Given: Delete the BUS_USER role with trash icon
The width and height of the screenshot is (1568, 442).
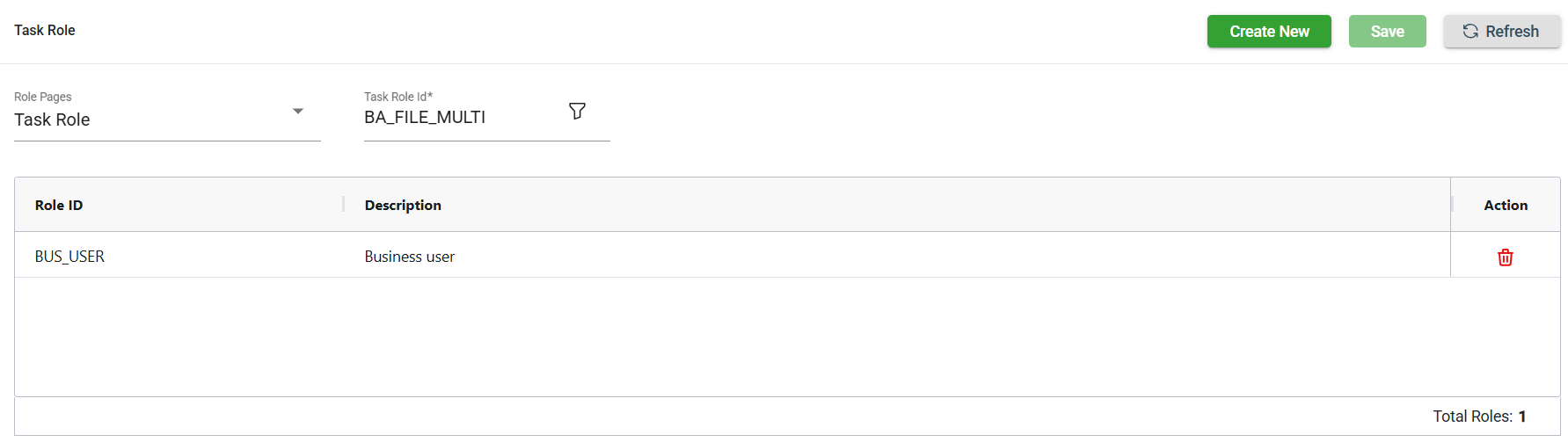Looking at the screenshot, I should point(1505,257).
